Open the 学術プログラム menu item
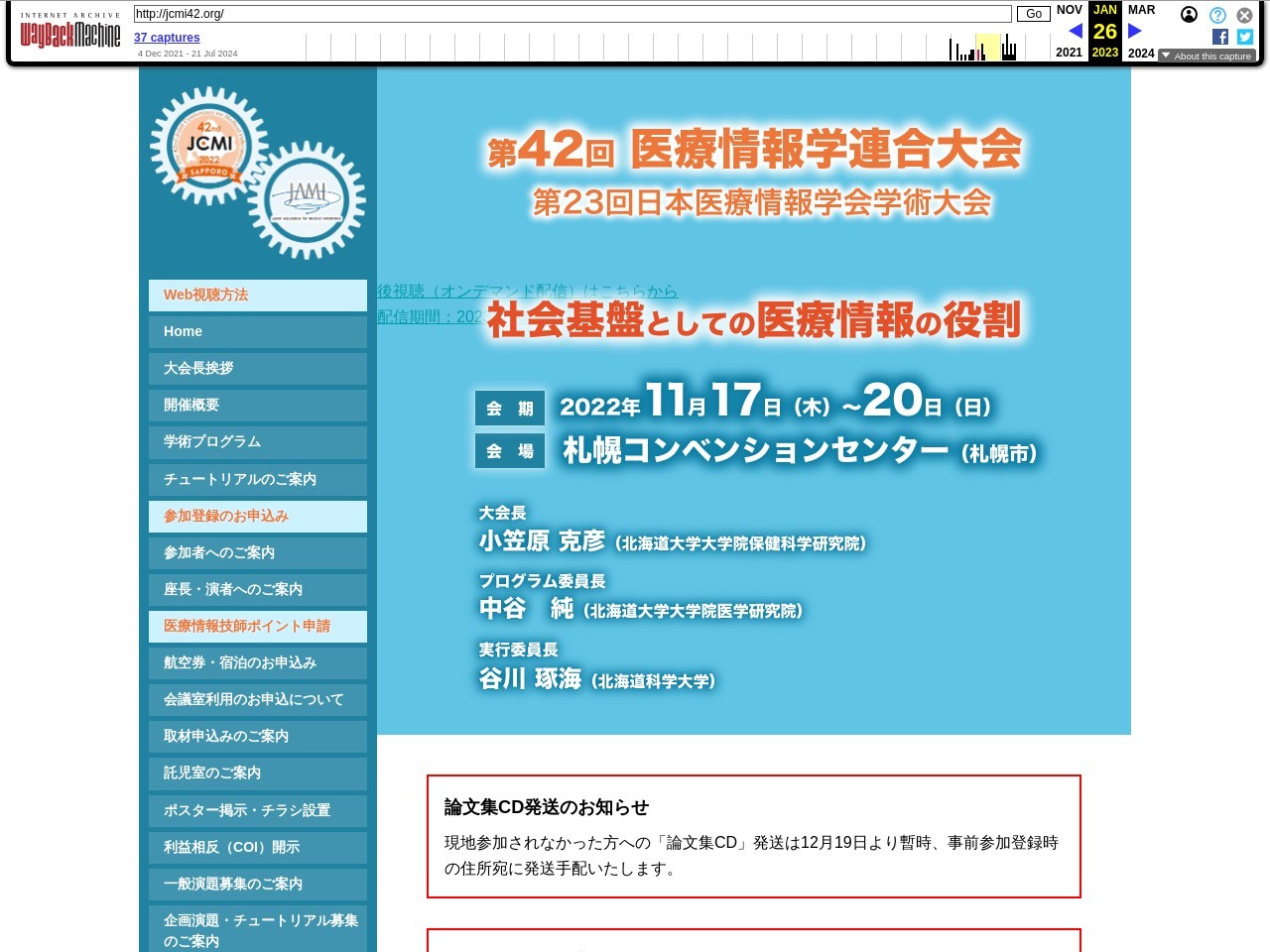This screenshot has width=1270, height=952. [258, 441]
